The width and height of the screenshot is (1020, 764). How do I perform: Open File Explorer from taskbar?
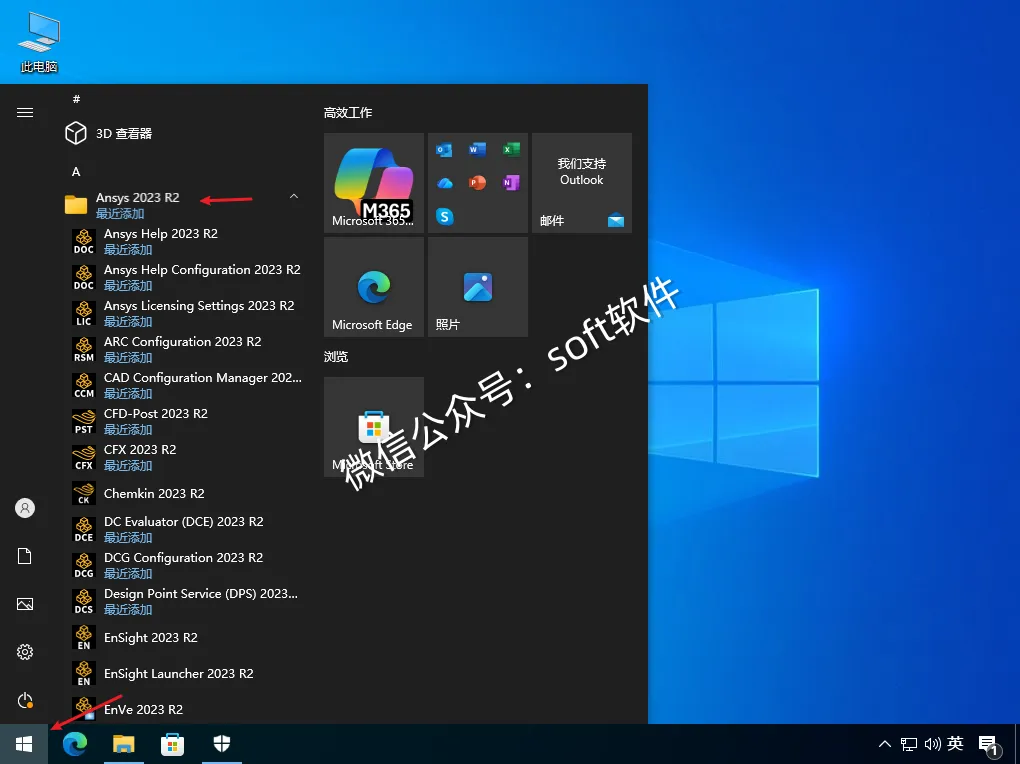pyautogui.click(x=124, y=744)
